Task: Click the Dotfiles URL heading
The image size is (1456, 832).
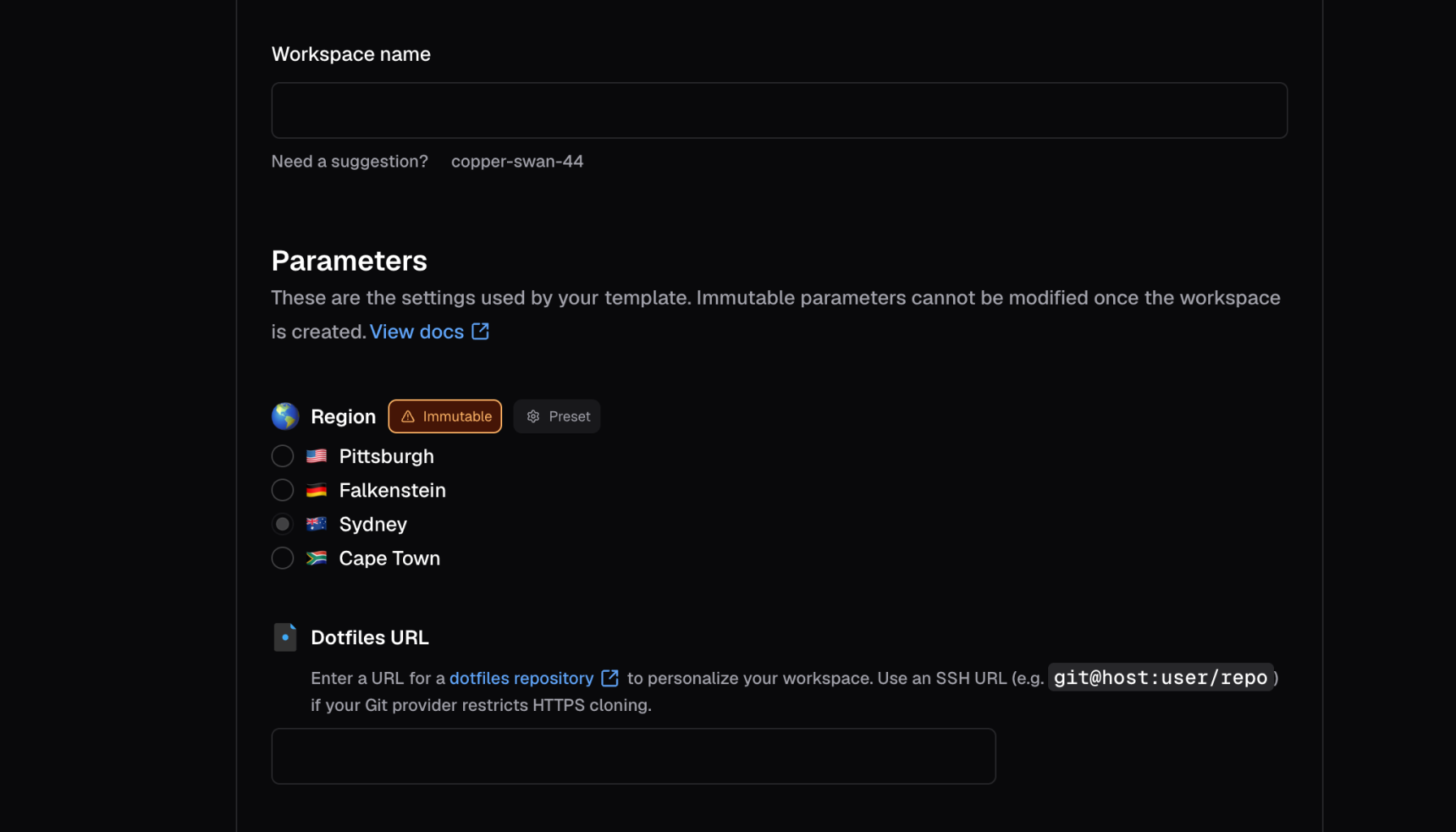Action: [x=370, y=638]
